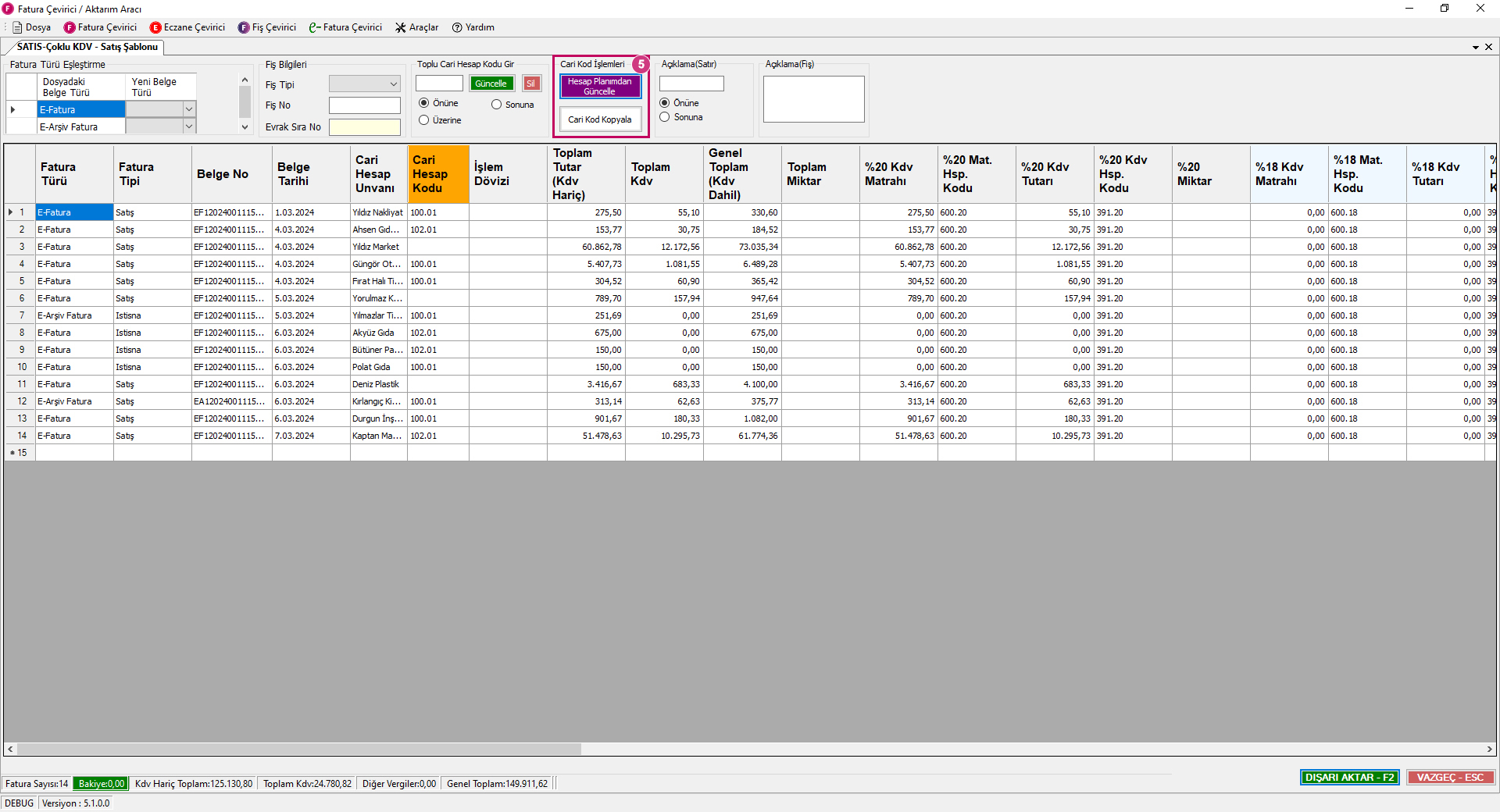The width and height of the screenshot is (1500, 812).
Task: Open Yeni Belge Türü dropdown for E-Fatura
Action: coord(189,109)
